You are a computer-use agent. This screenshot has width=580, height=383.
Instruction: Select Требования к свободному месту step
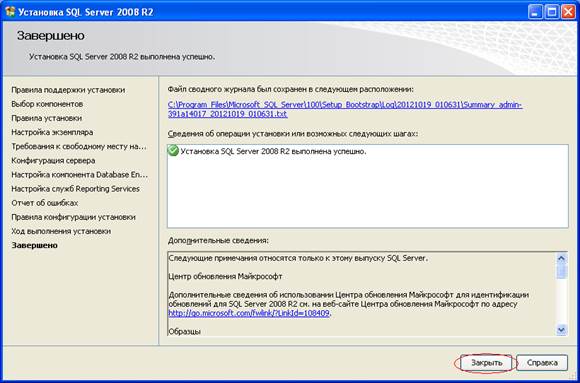click(x=79, y=147)
